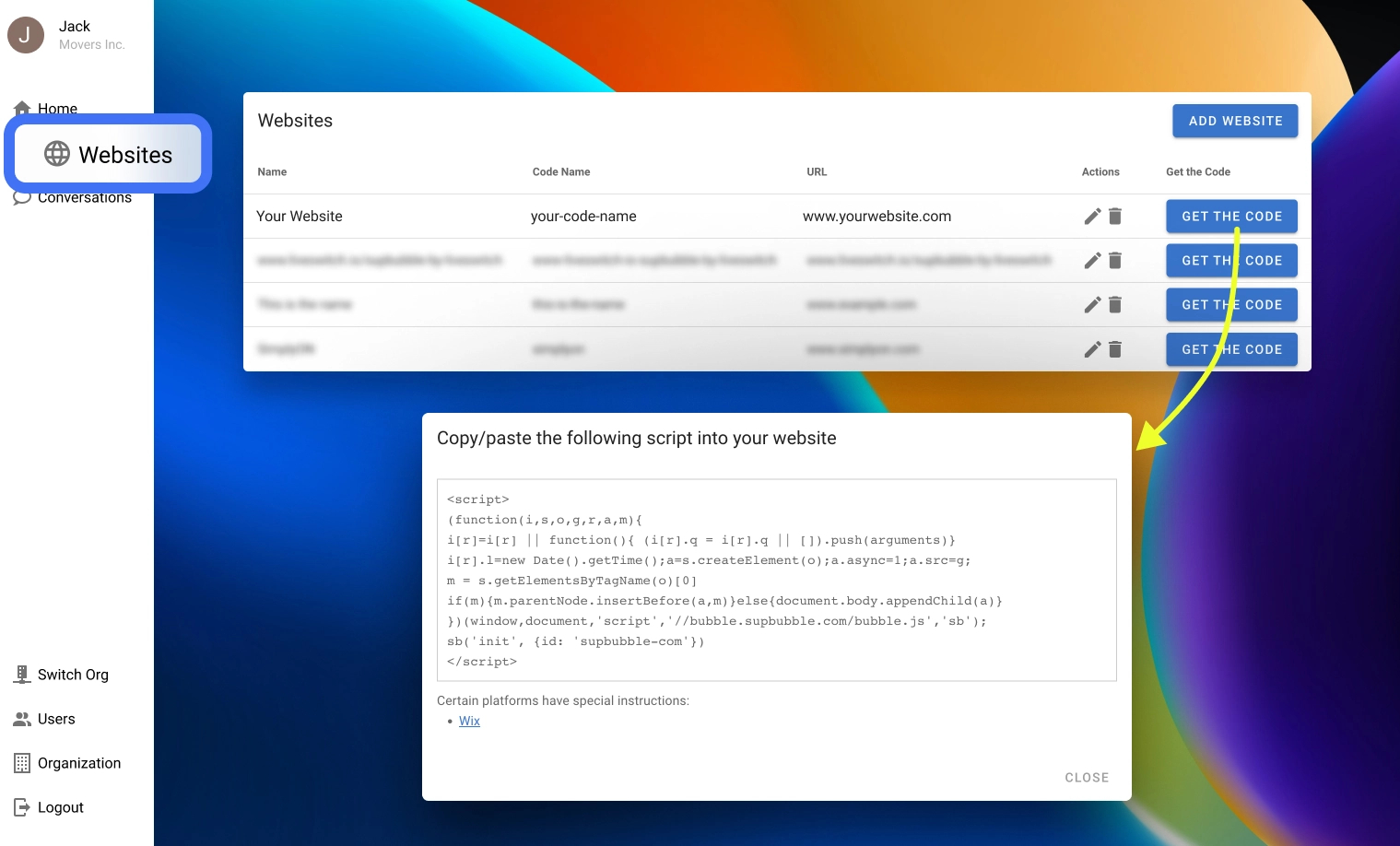Get the code for Your Website
The width and height of the screenshot is (1400, 846).
pyautogui.click(x=1231, y=217)
